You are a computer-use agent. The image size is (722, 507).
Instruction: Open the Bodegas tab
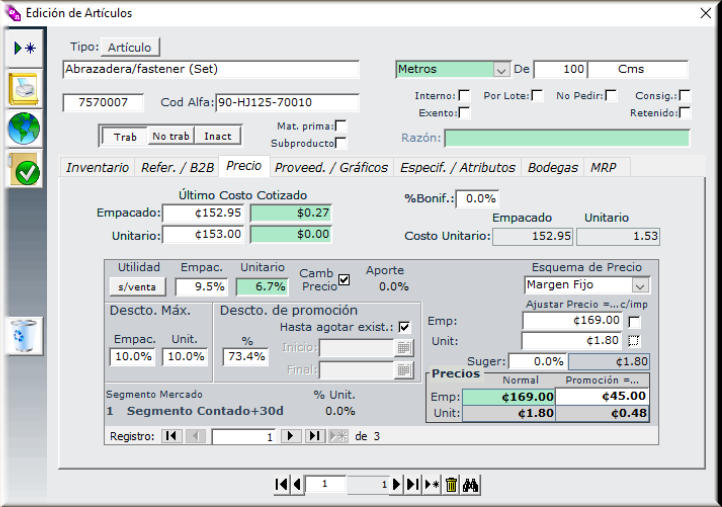click(x=552, y=167)
